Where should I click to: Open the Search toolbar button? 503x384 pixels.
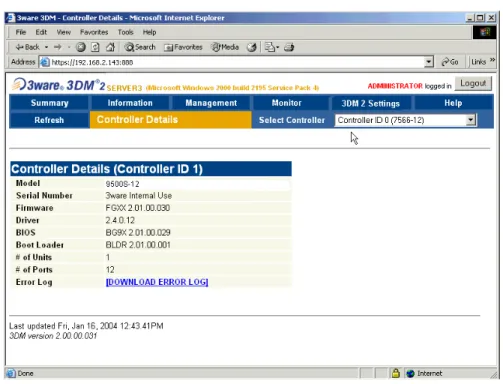[140, 47]
